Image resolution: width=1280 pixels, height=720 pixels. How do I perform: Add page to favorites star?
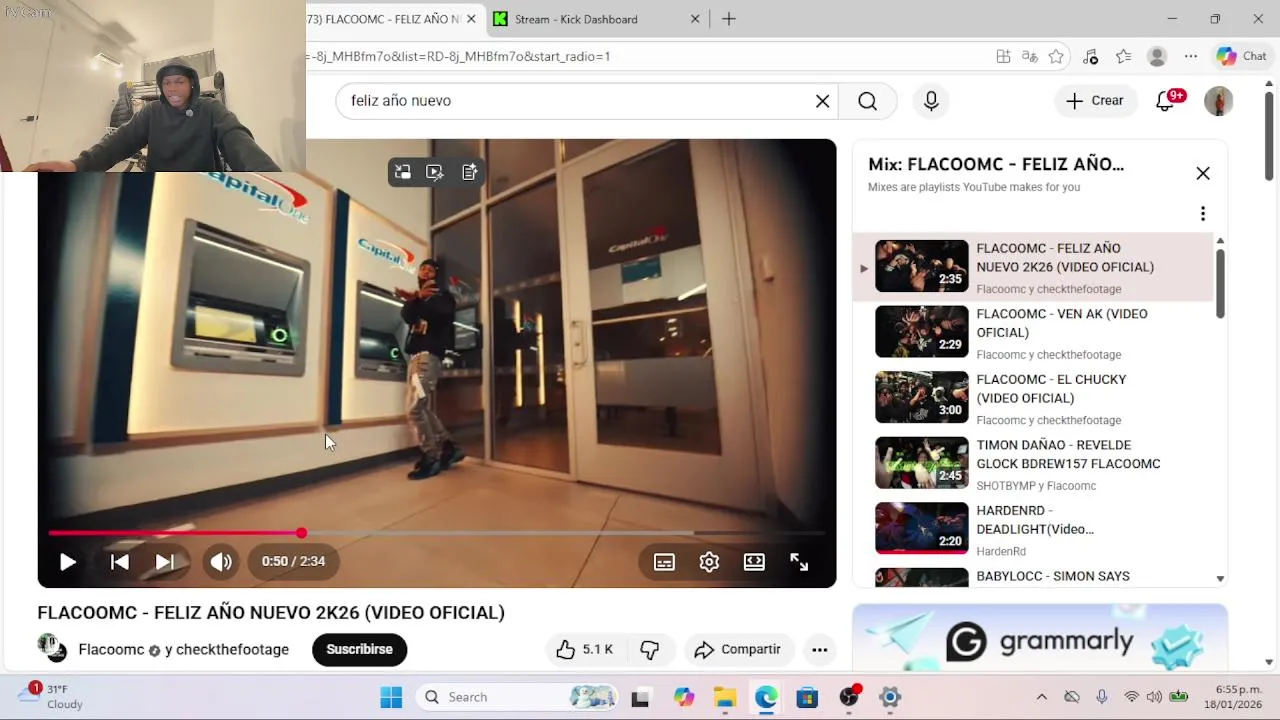click(1056, 57)
